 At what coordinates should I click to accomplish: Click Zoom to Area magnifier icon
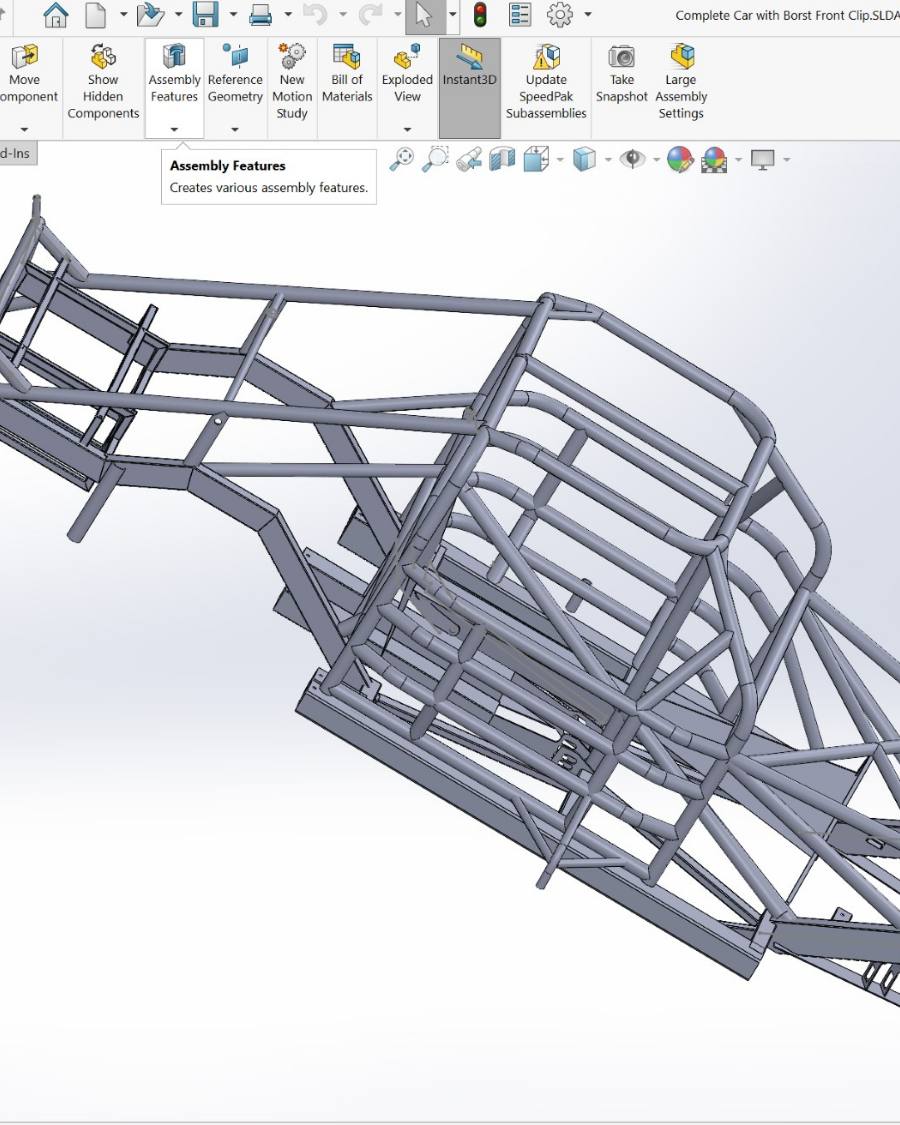(x=435, y=159)
